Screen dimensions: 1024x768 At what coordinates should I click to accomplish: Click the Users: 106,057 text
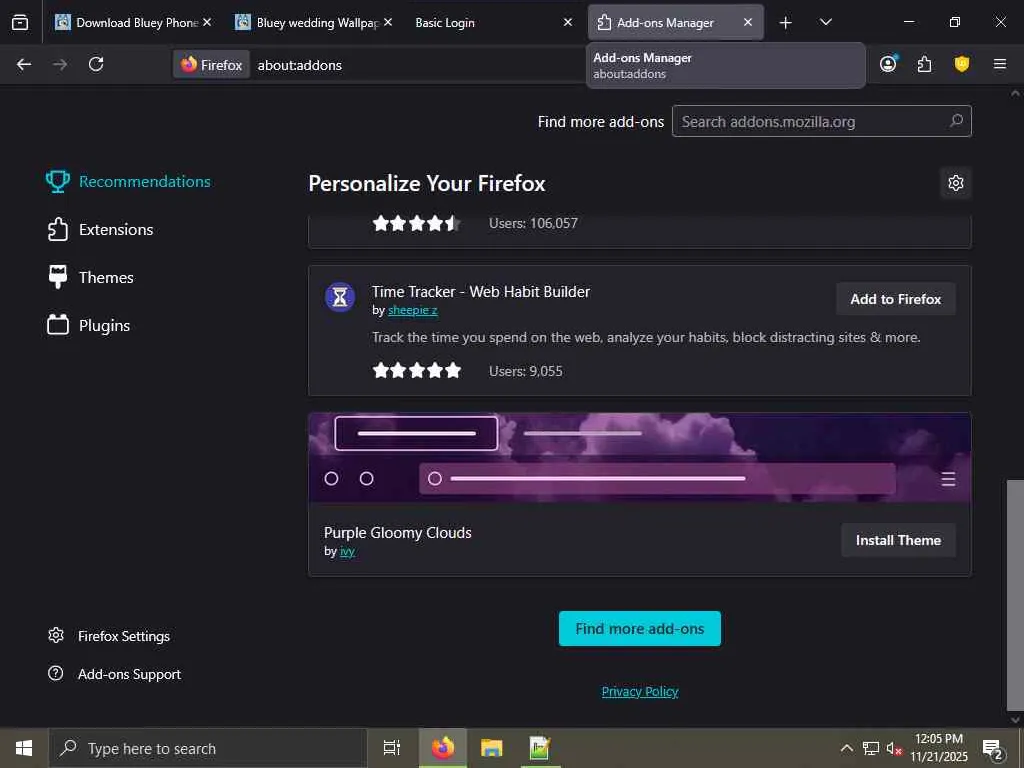(x=533, y=223)
